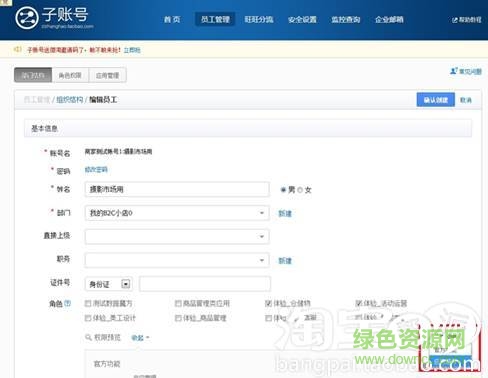Image resolution: width=488 pixels, height=378 pixels.
Task: Click the help icon next to 角色
Action: click(68, 303)
